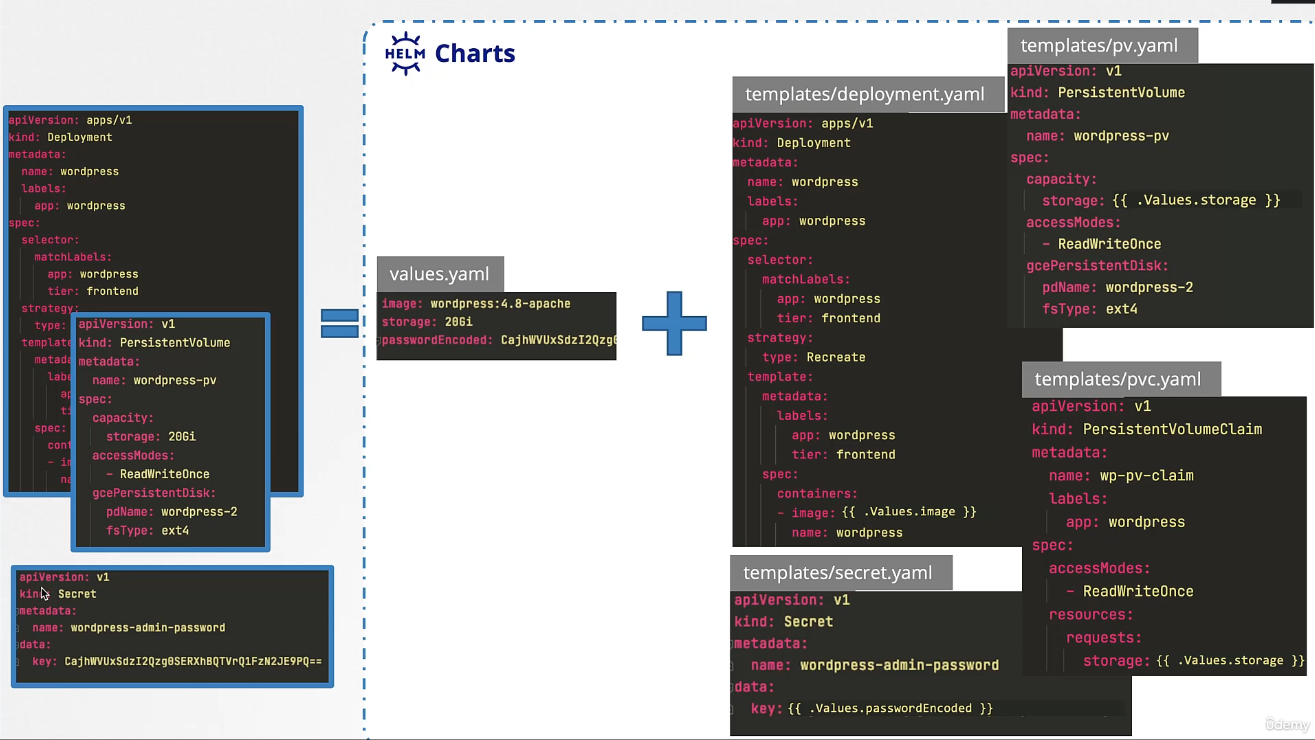The width and height of the screenshot is (1315, 740).
Task: Click {{ .Values.storage }} in the pv.yaml template
Action: tap(1196, 200)
